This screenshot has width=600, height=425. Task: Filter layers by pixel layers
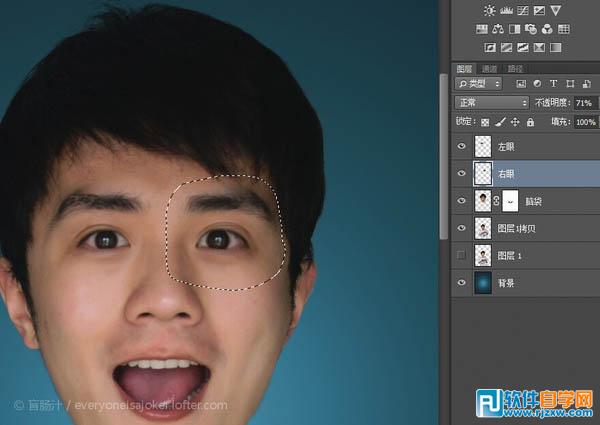click(x=521, y=84)
